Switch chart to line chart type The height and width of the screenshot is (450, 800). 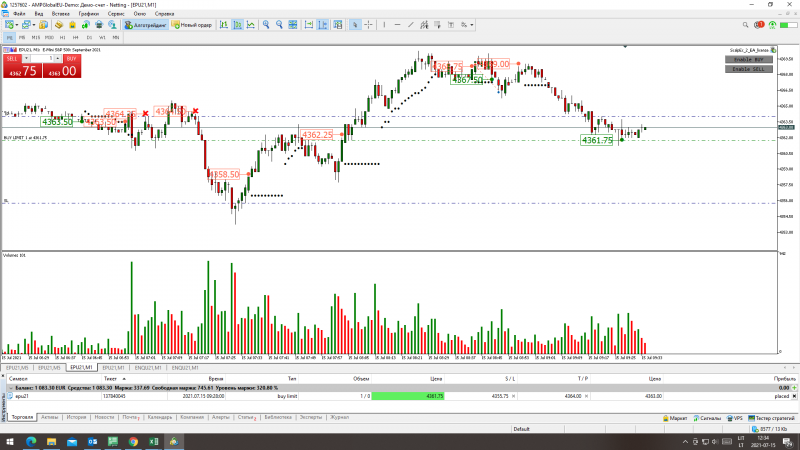251,24
